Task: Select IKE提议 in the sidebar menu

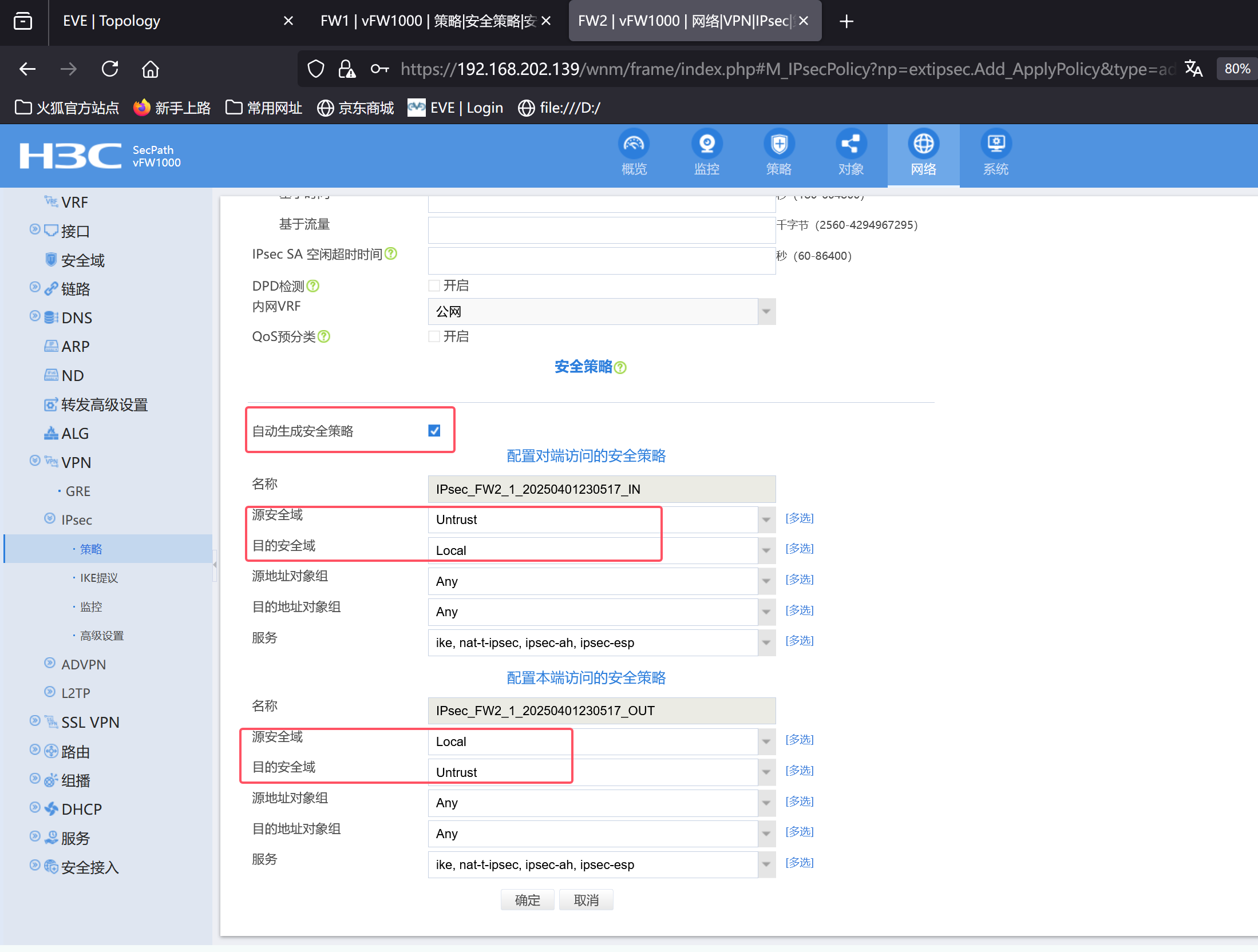Action: (99, 578)
